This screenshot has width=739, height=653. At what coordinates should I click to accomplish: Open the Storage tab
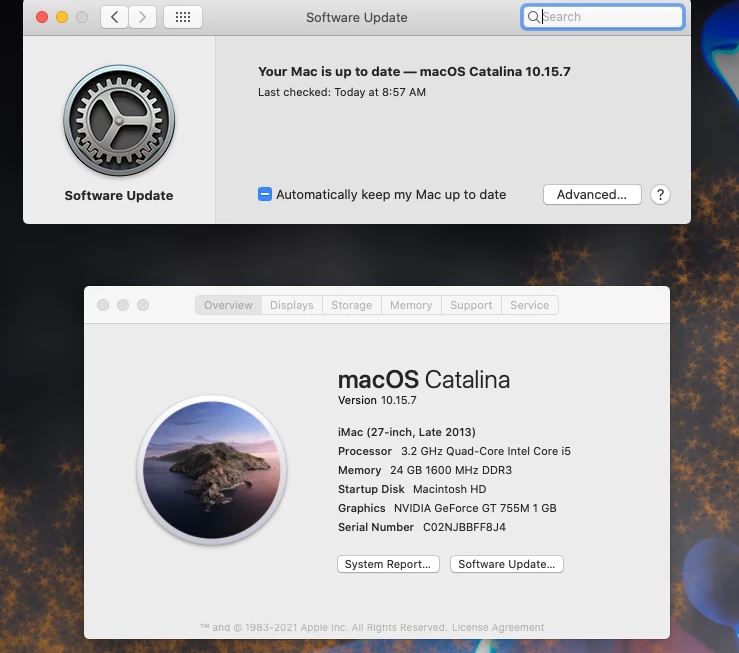click(x=352, y=305)
